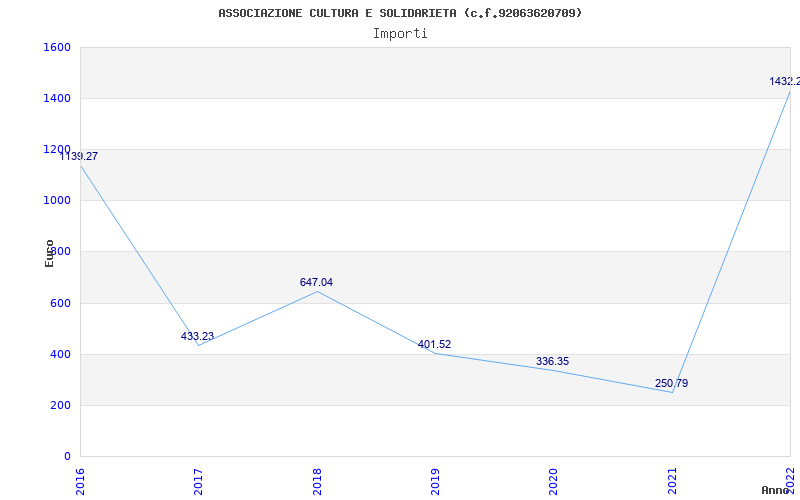Click the 401.52 data label
The image size is (800, 500).
pos(434,344)
